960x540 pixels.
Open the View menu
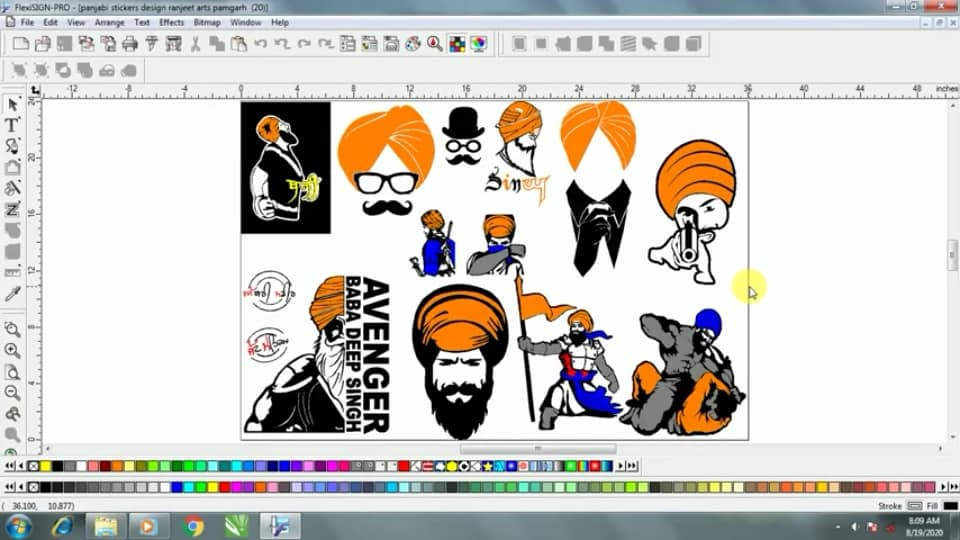click(x=76, y=23)
